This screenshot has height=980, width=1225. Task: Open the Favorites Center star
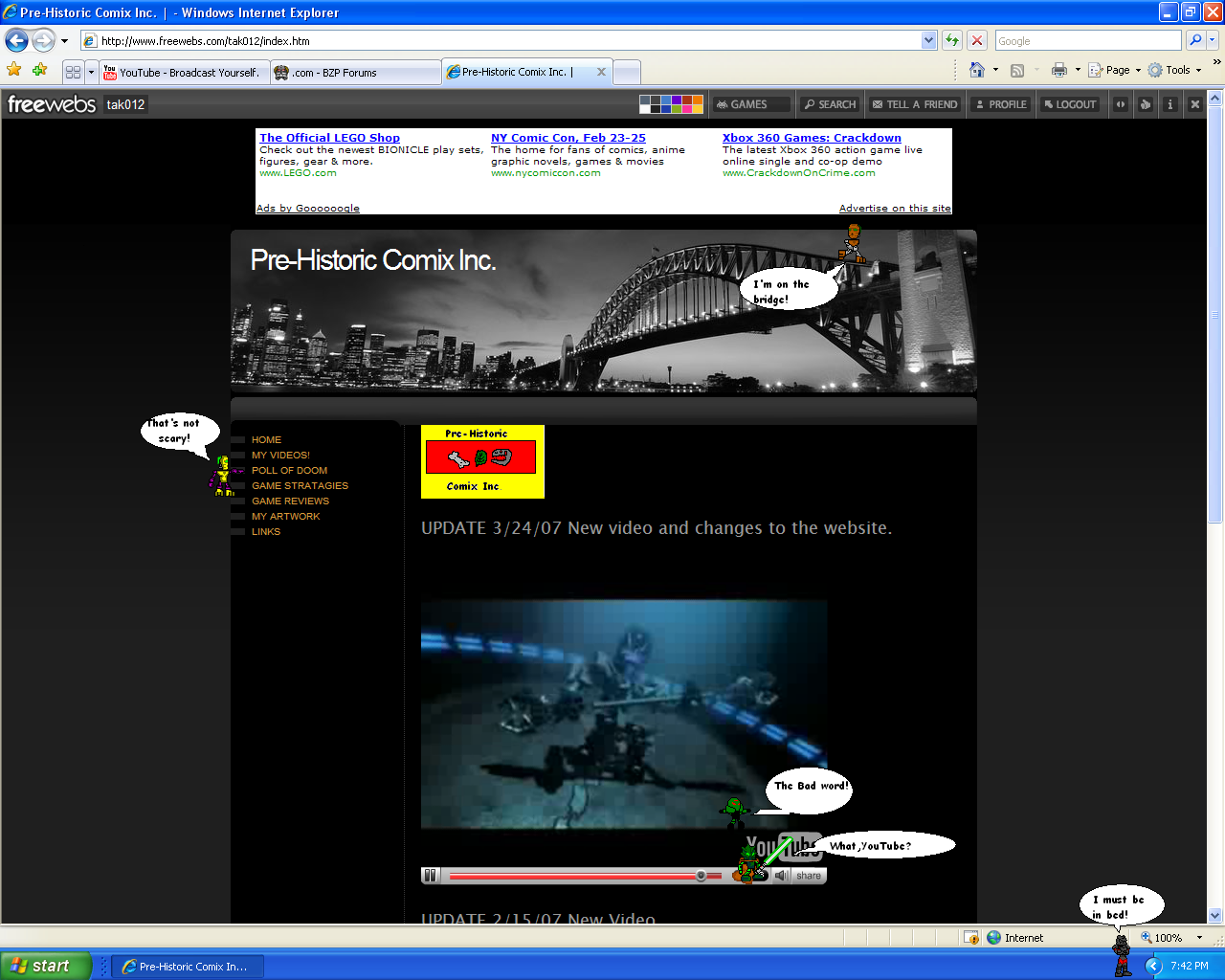pos(14,70)
